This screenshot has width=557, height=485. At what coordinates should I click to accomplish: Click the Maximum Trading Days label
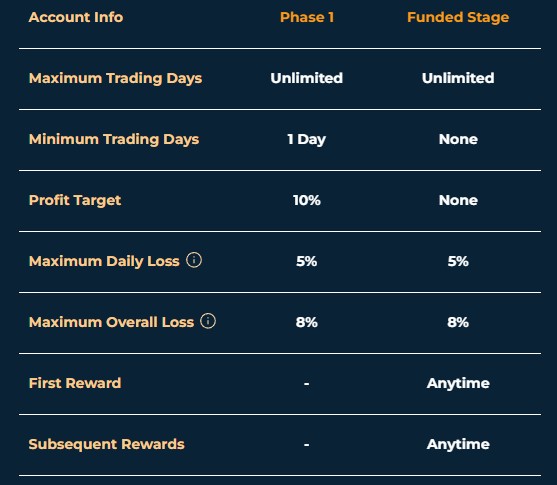[115, 78]
